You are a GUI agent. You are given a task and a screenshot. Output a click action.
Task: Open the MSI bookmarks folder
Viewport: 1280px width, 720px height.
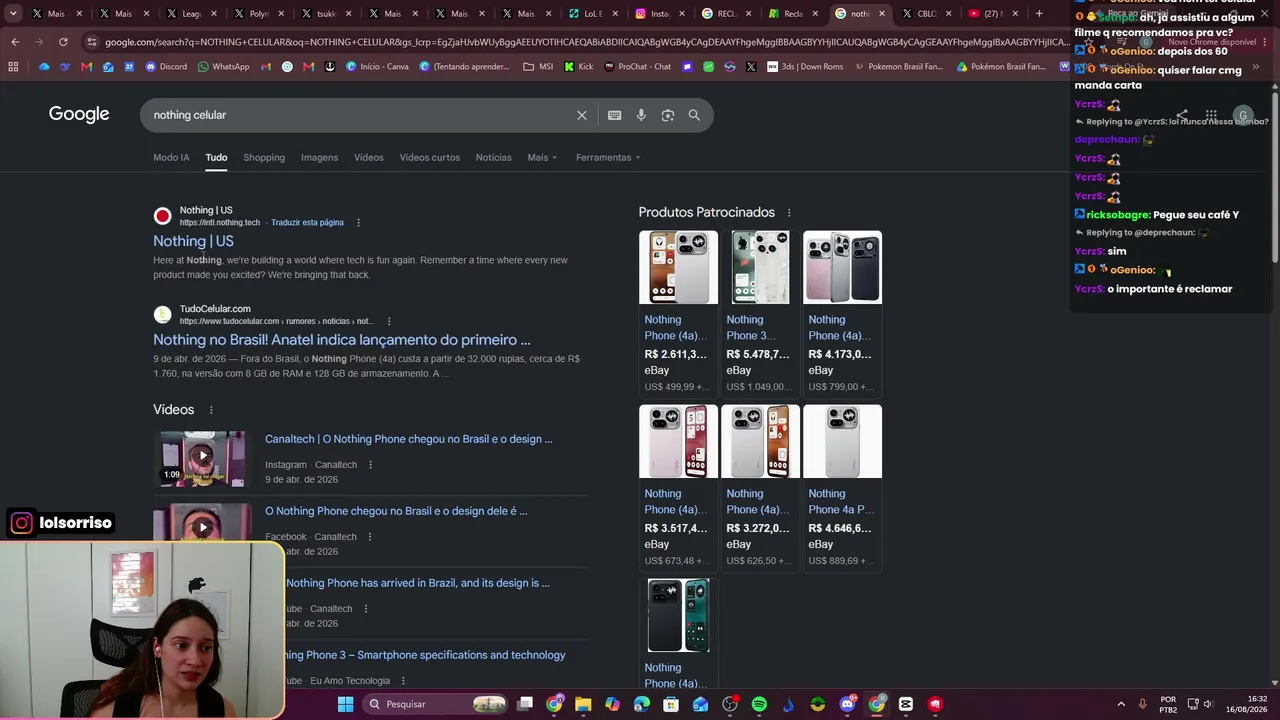538,67
